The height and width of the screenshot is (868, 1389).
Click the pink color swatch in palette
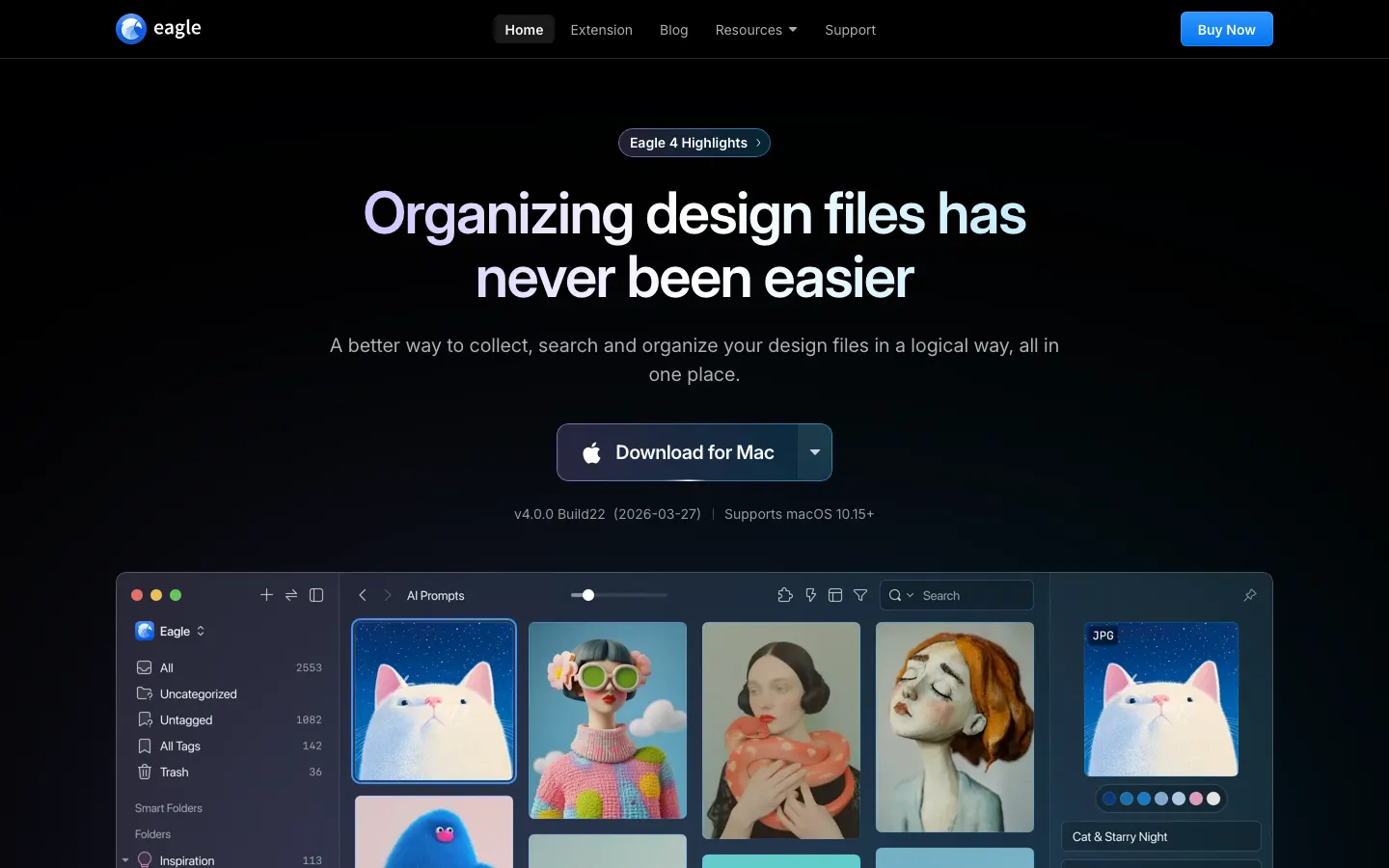coord(1196,799)
